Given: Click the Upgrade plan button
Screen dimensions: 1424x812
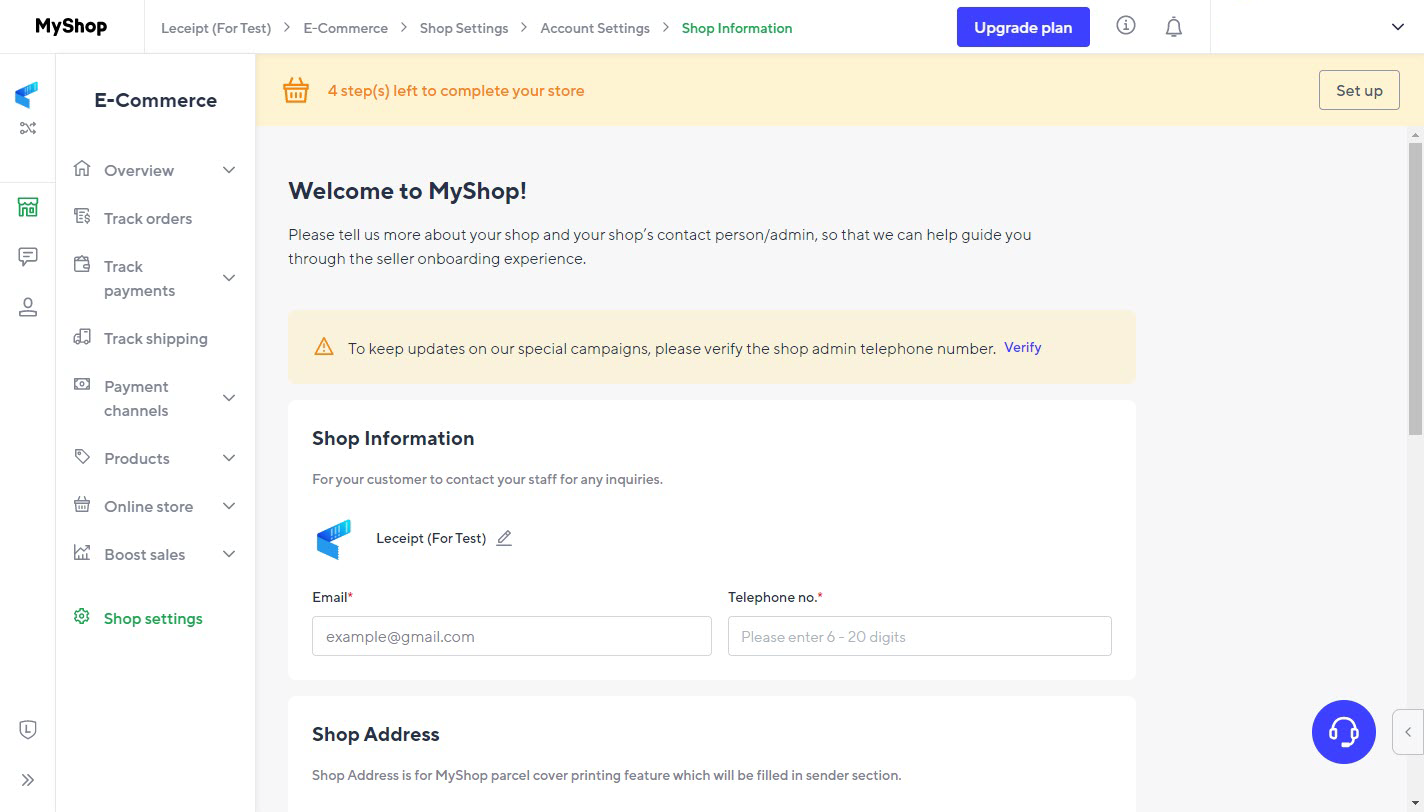Looking at the screenshot, I should point(1022,28).
